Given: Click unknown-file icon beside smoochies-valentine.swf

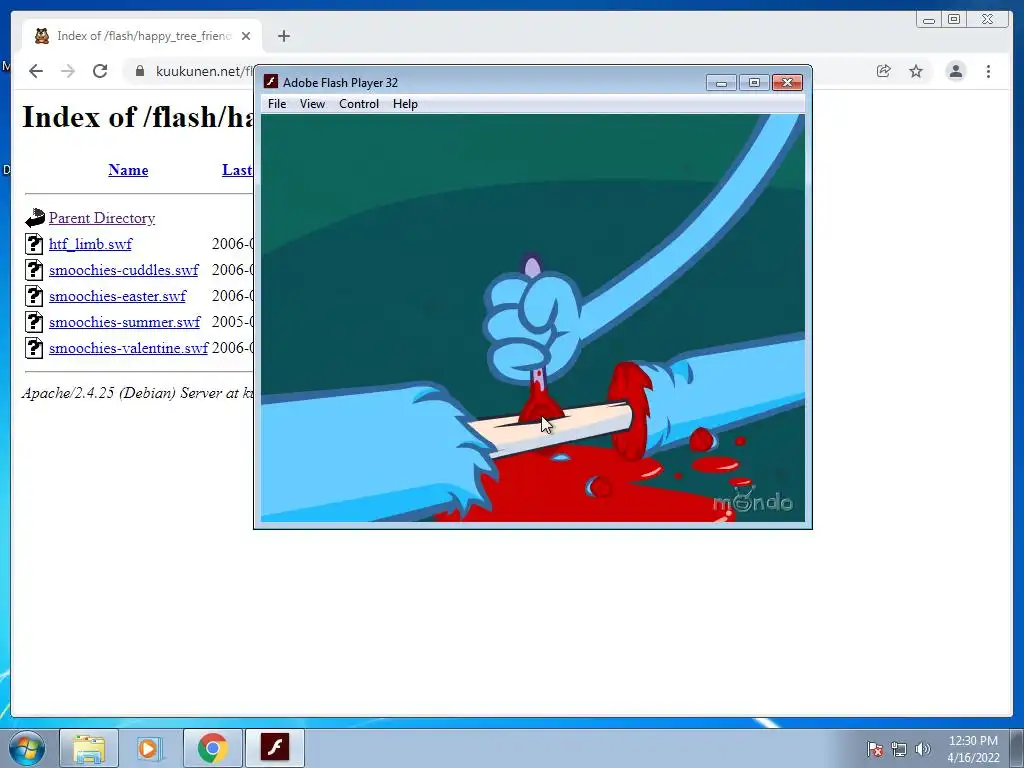Looking at the screenshot, I should click(x=34, y=348).
